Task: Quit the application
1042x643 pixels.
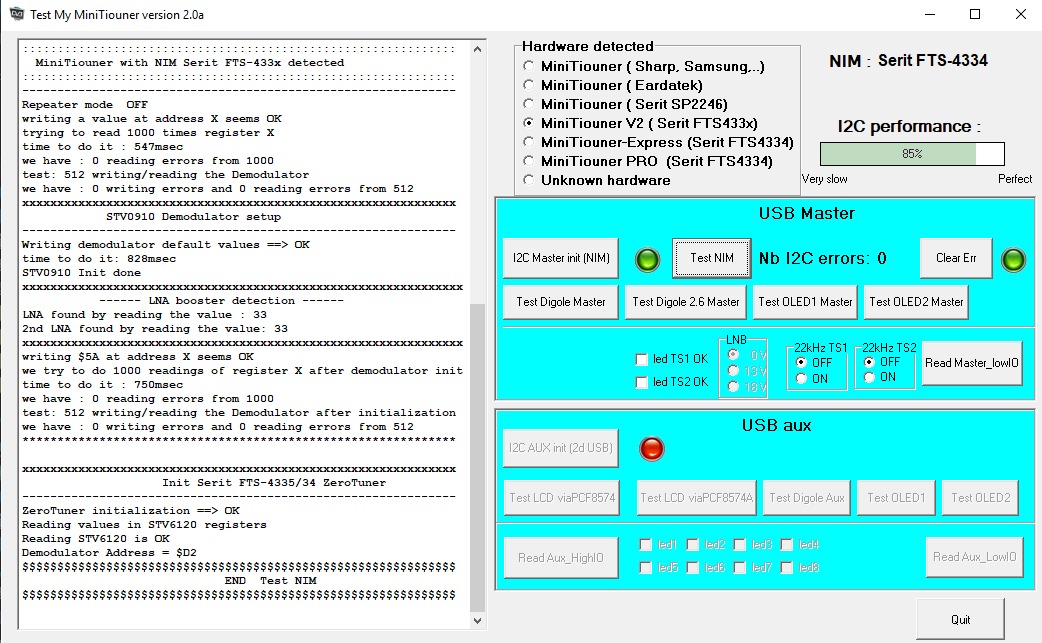Action: coord(960,619)
